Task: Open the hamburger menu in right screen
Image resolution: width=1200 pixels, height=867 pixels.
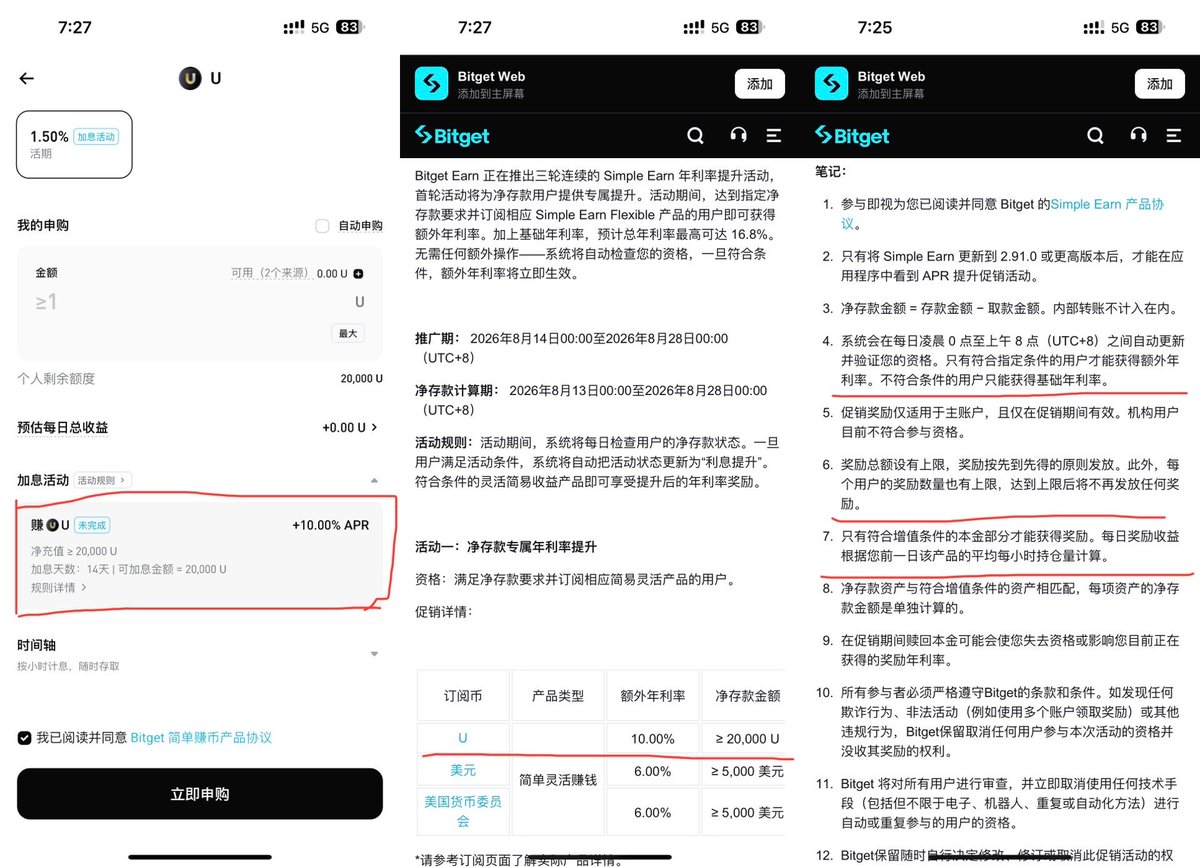Action: 1173,136
